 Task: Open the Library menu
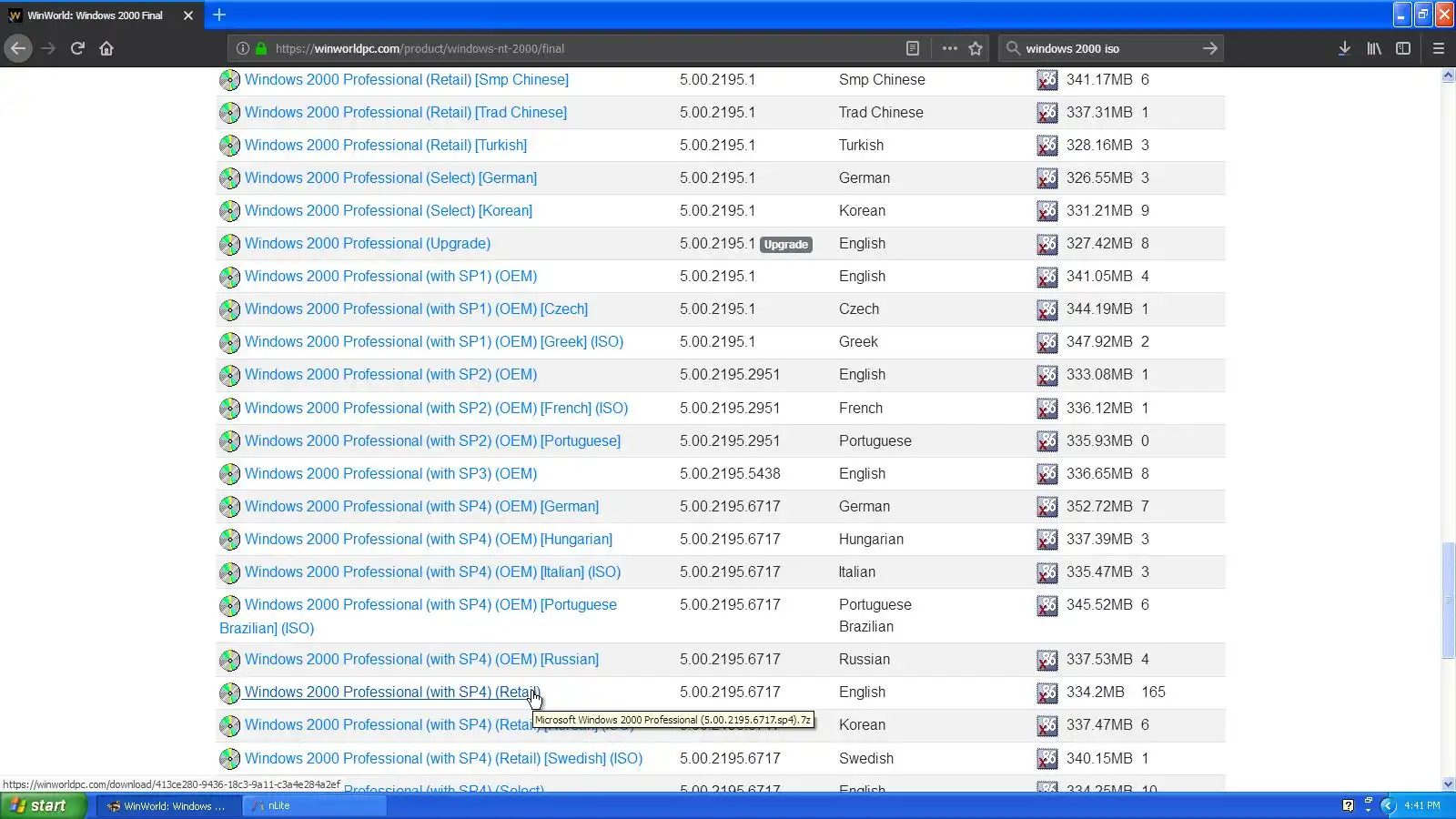coord(1374,48)
